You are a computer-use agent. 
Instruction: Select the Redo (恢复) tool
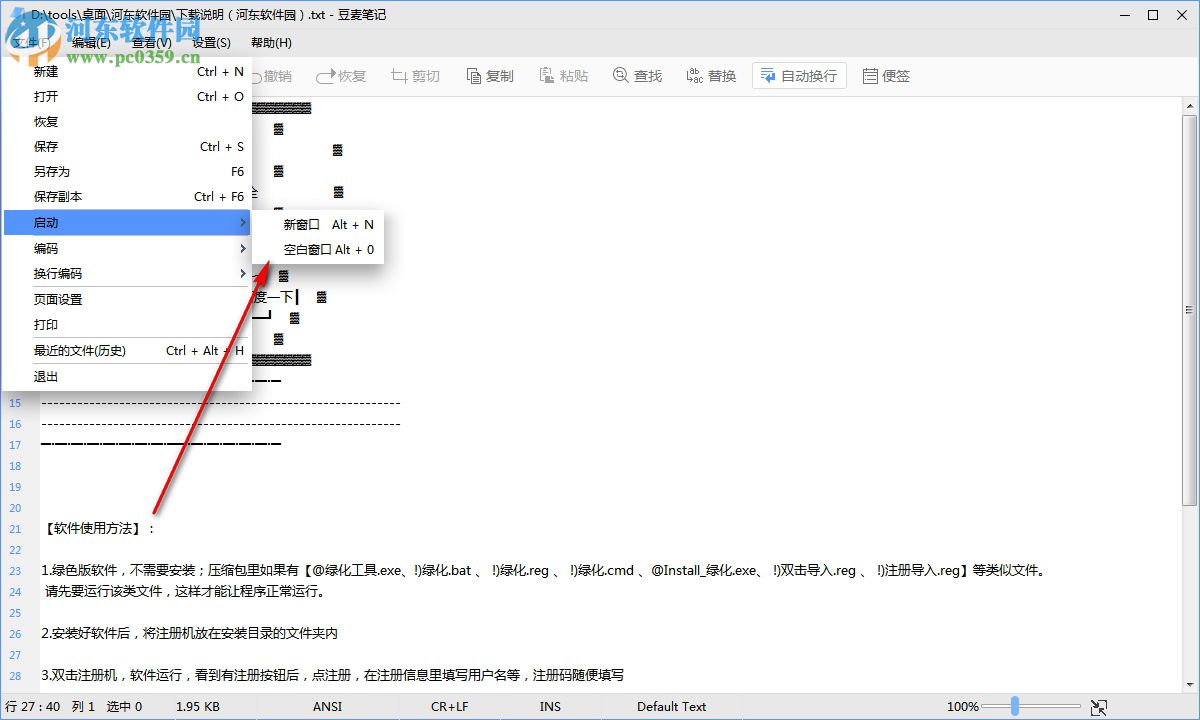[x=341, y=75]
